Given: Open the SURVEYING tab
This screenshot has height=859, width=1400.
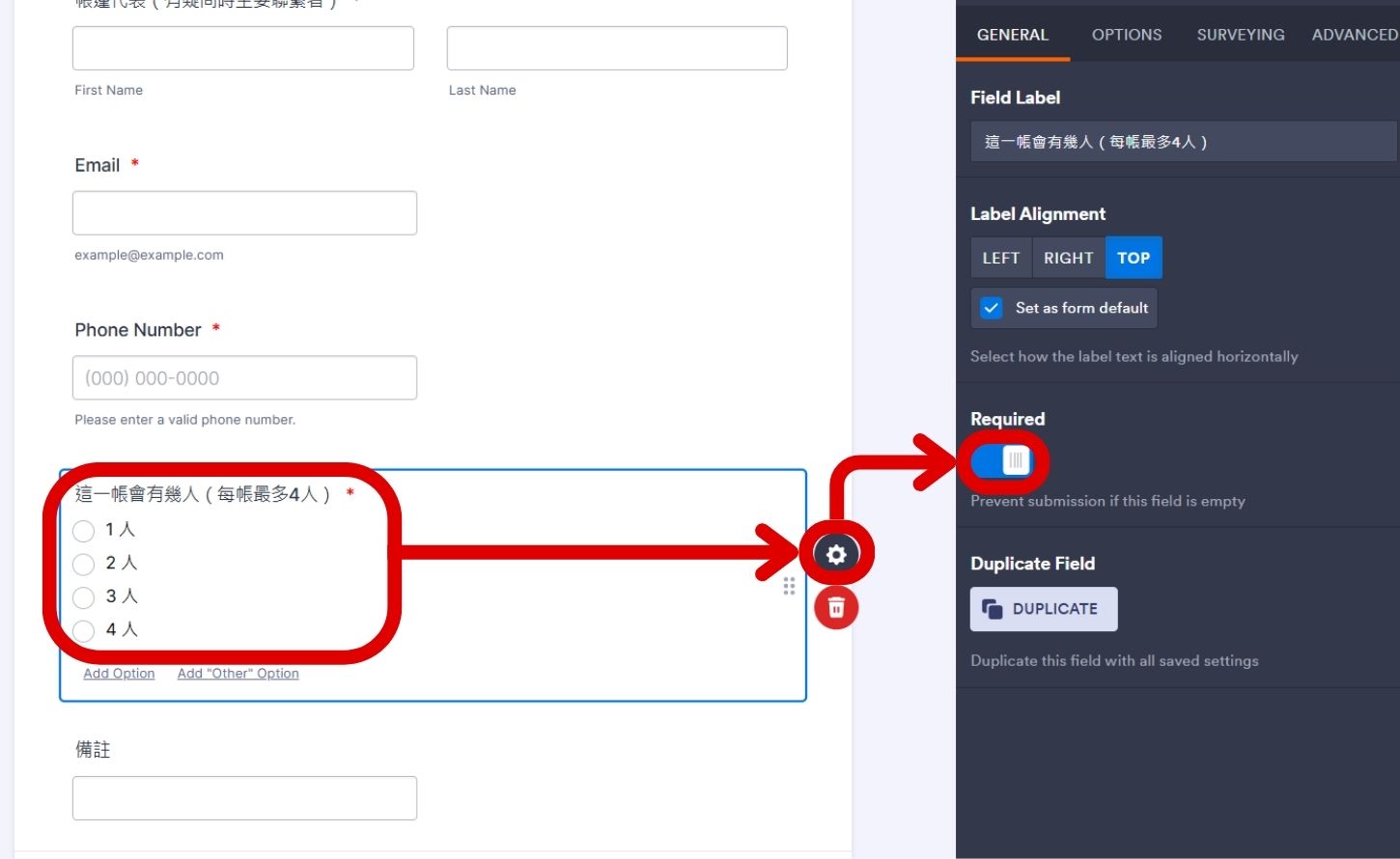Looking at the screenshot, I should [1240, 35].
